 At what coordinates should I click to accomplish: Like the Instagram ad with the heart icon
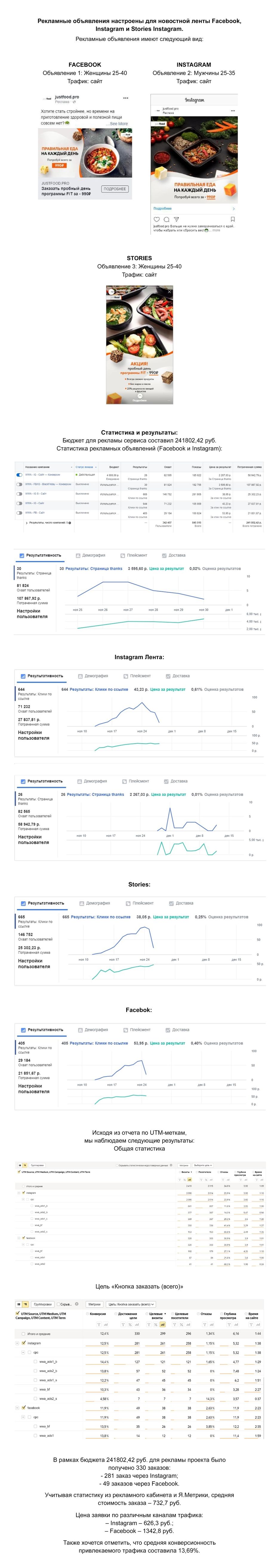156,219
